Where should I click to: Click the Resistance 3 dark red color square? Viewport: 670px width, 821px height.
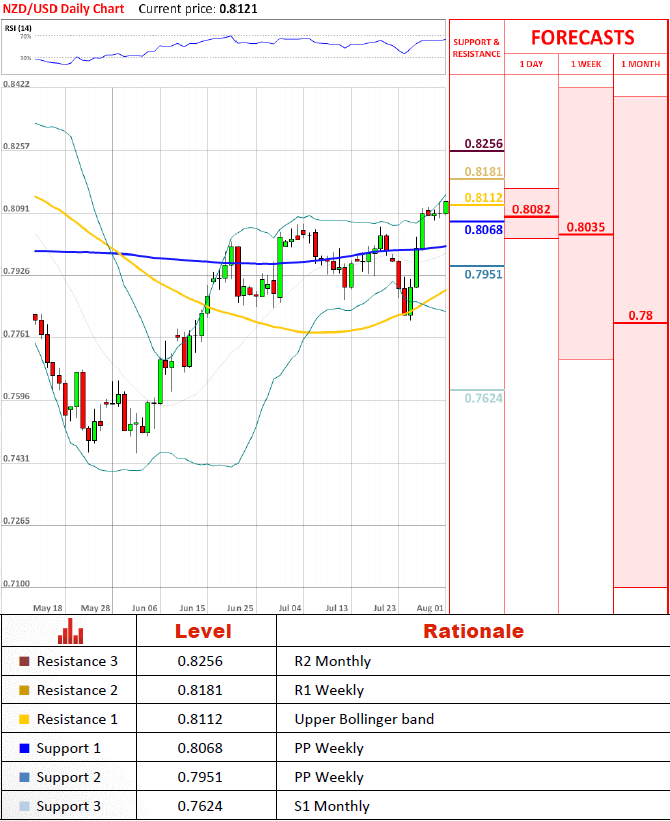coord(24,661)
